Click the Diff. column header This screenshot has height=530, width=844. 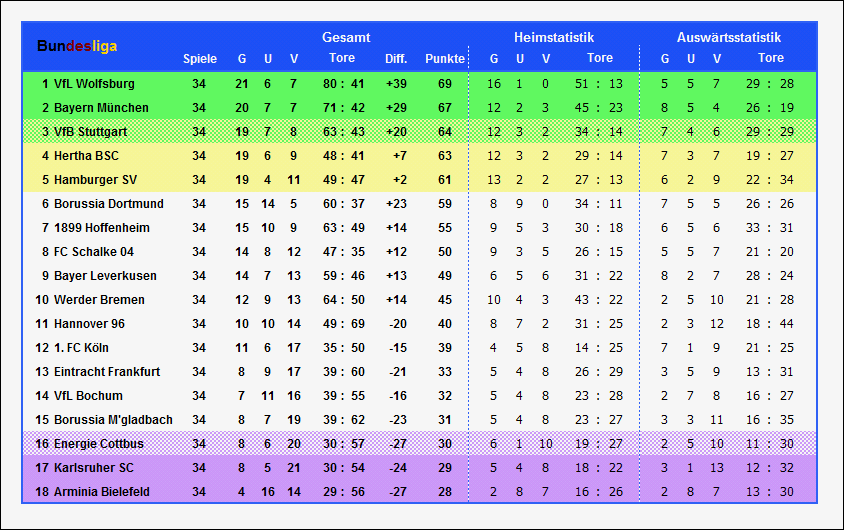(x=396, y=59)
